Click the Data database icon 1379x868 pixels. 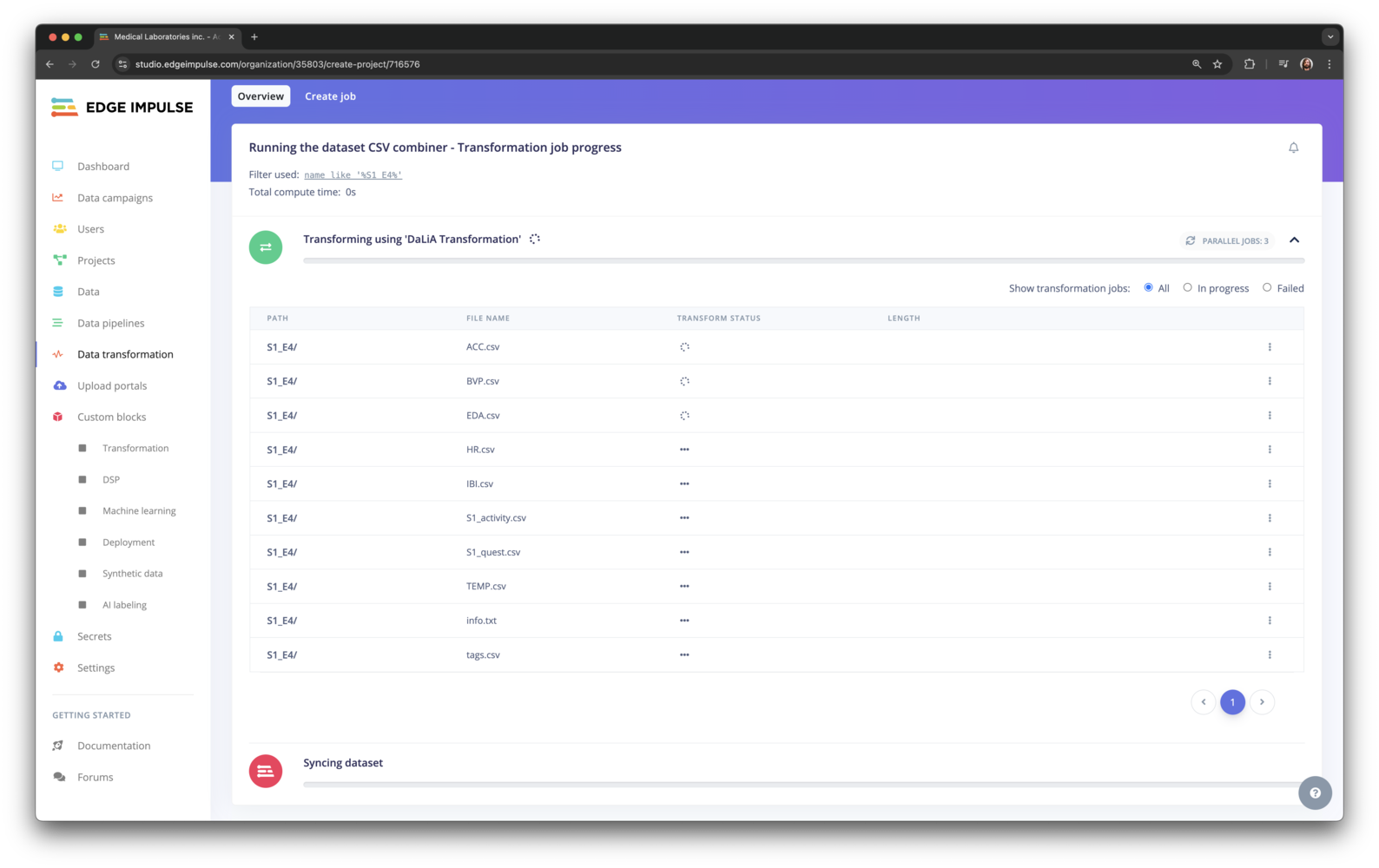58,292
